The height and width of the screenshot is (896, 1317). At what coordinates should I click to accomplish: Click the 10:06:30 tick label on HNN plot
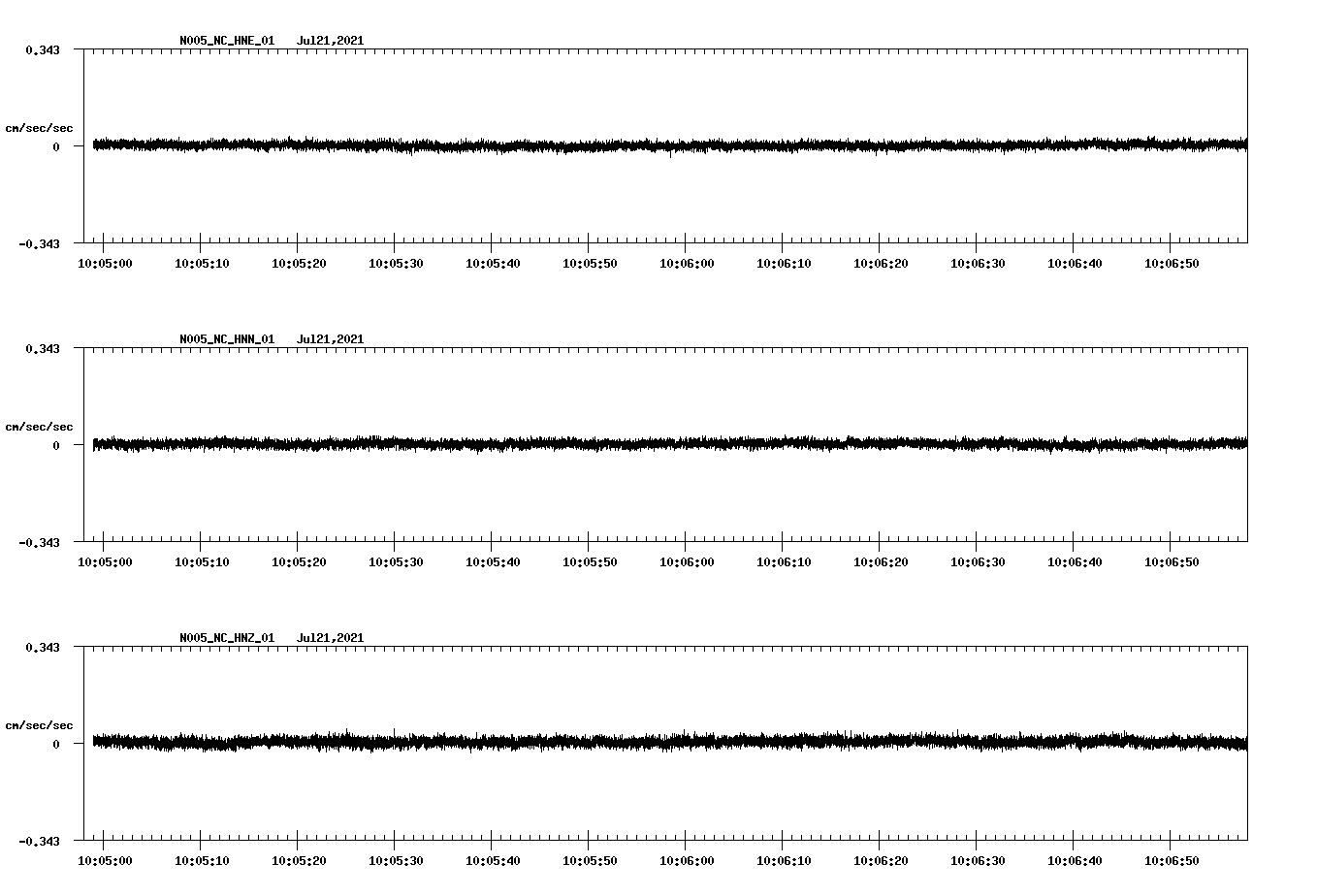pyautogui.click(x=978, y=562)
